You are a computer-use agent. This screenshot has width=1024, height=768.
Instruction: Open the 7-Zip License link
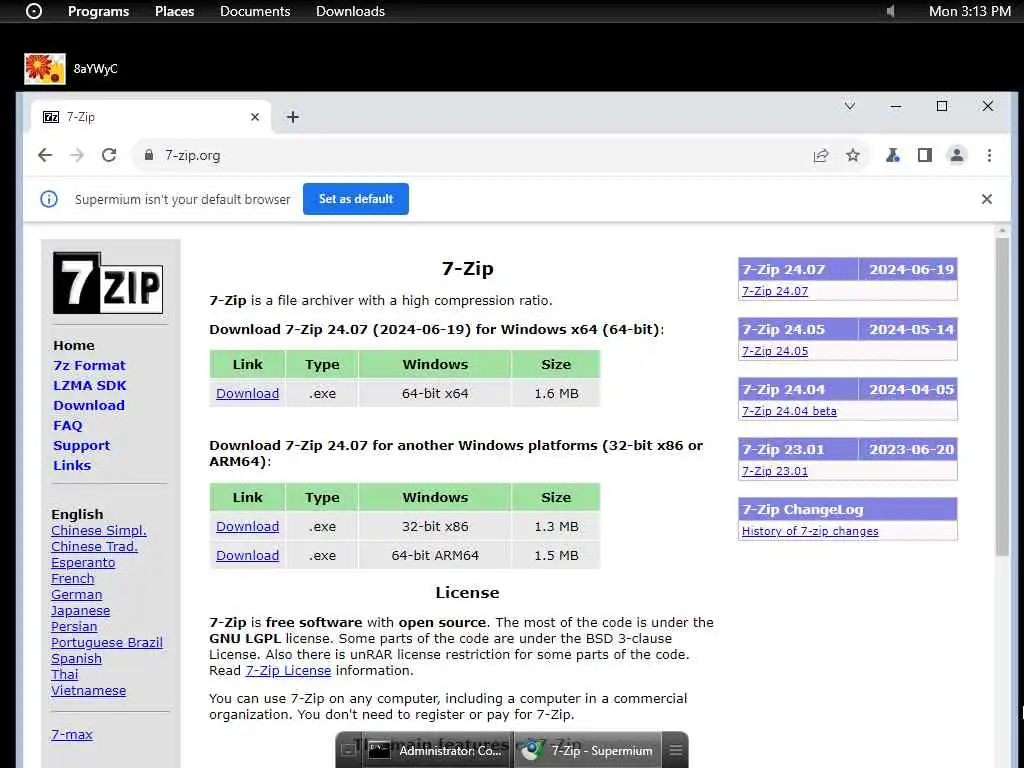pos(288,671)
